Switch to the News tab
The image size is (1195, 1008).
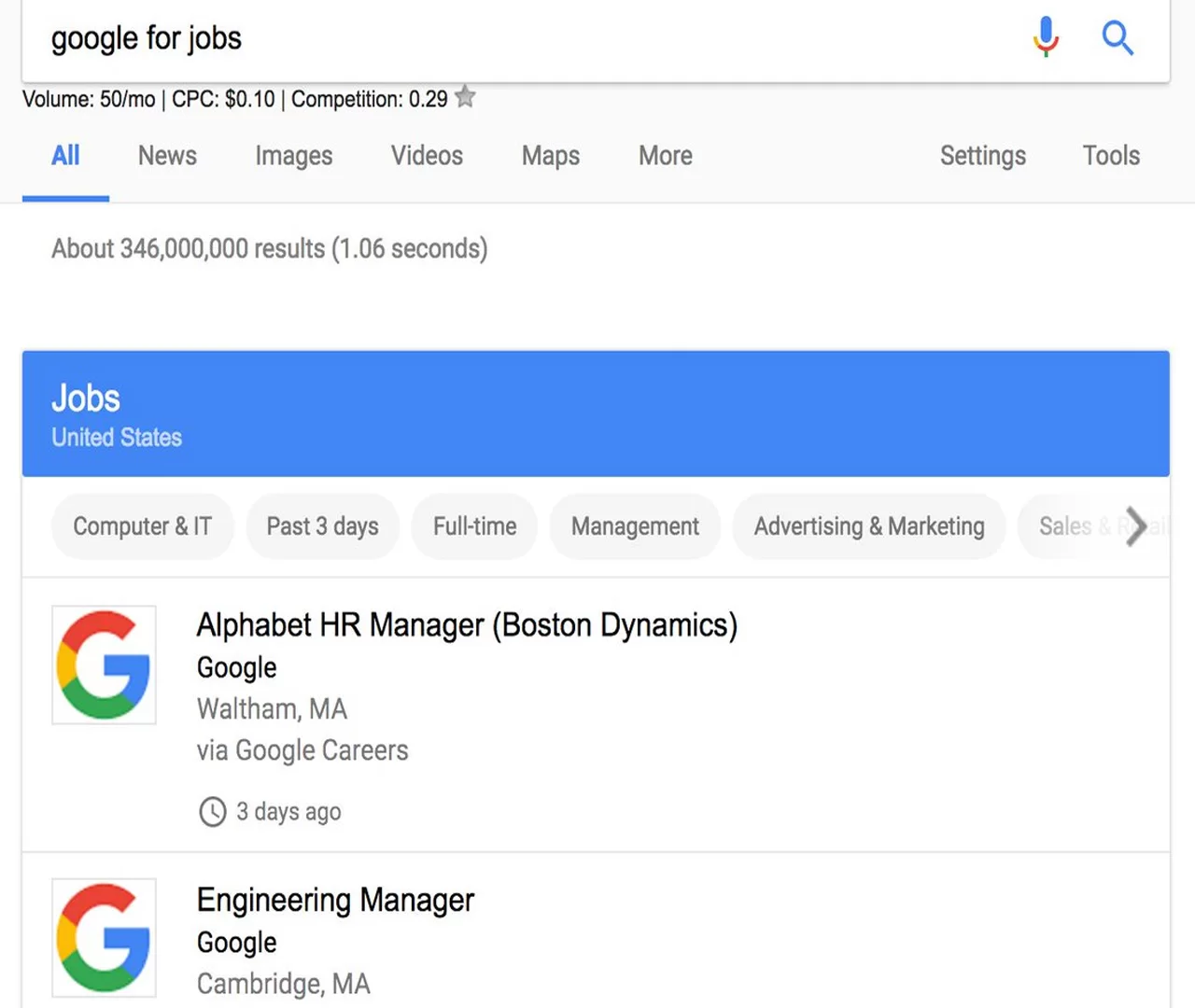pos(167,156)
